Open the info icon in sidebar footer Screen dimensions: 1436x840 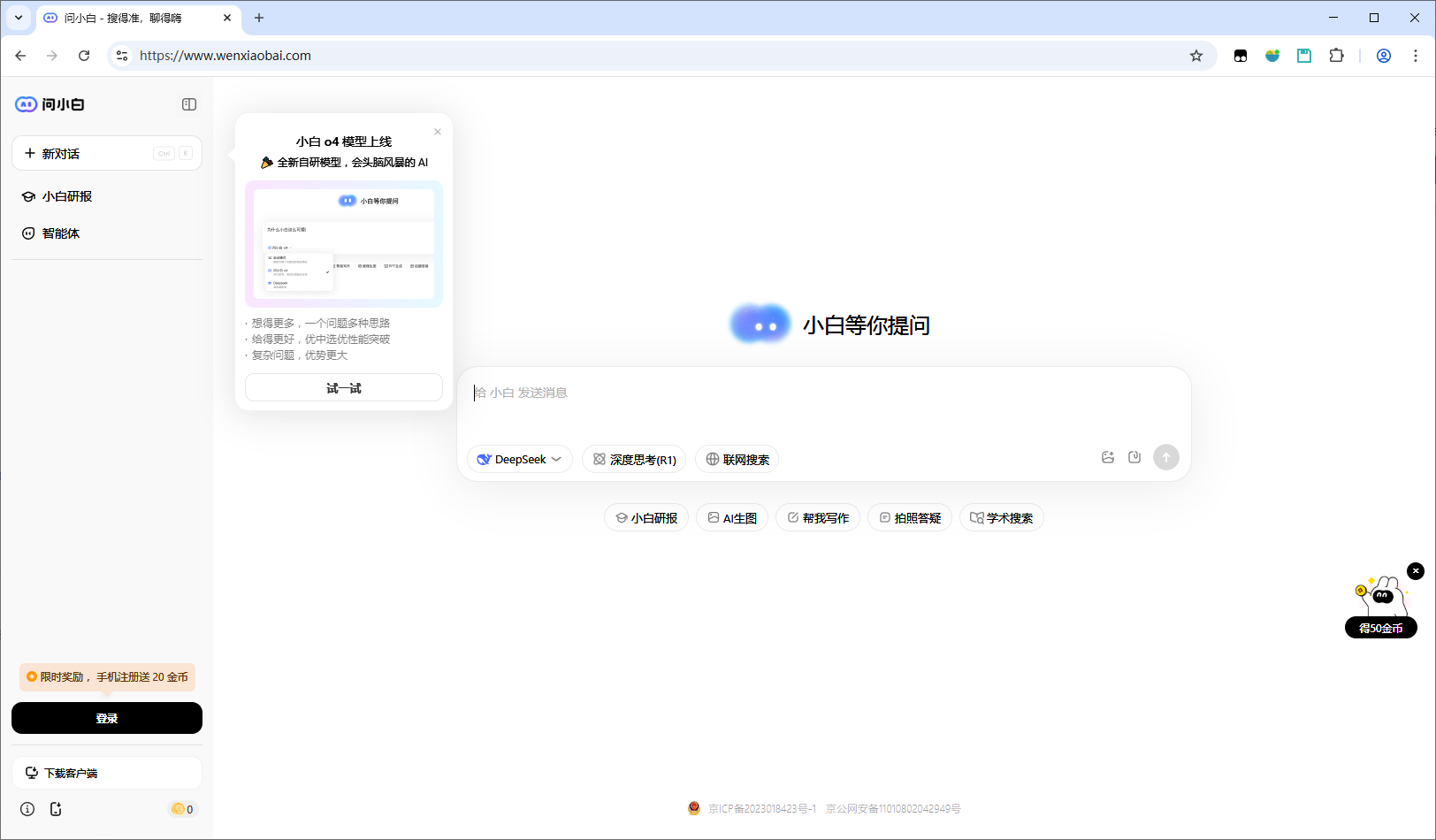point(27,809)
